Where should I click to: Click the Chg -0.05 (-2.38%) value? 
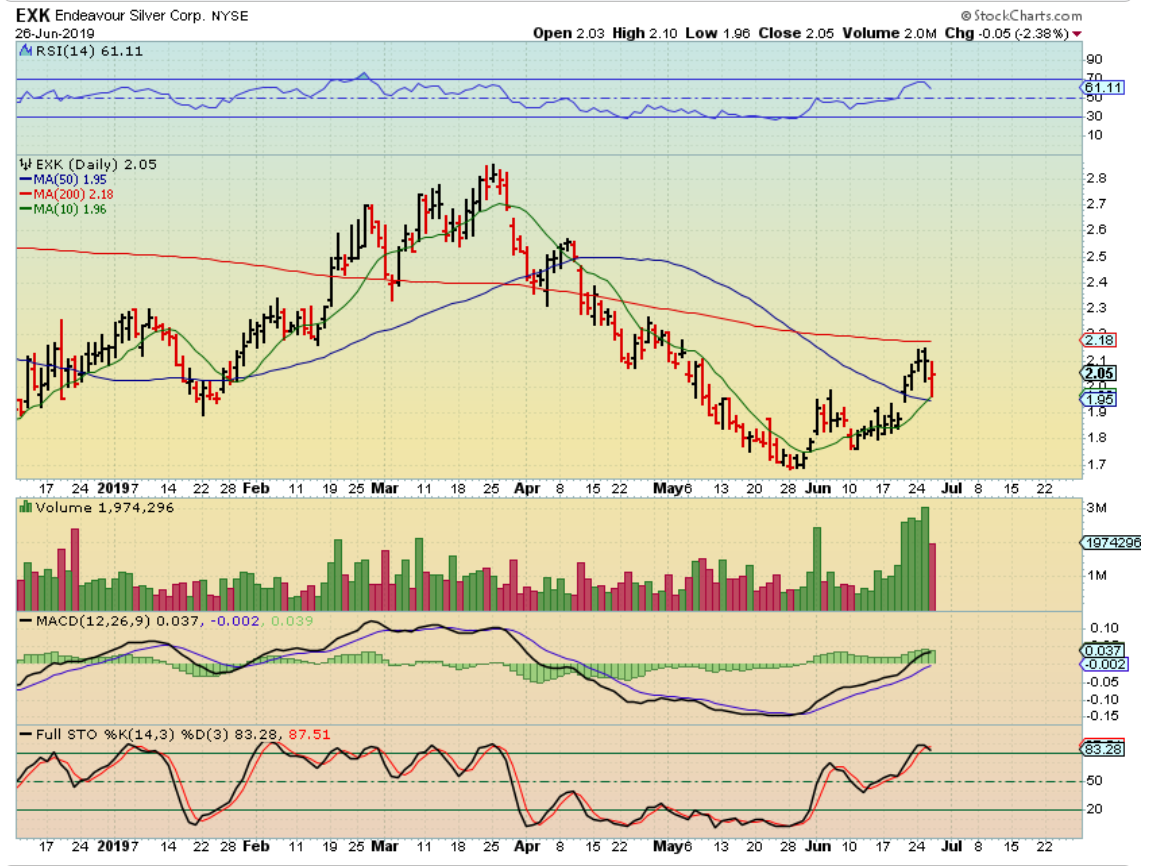coord(1006,33)
